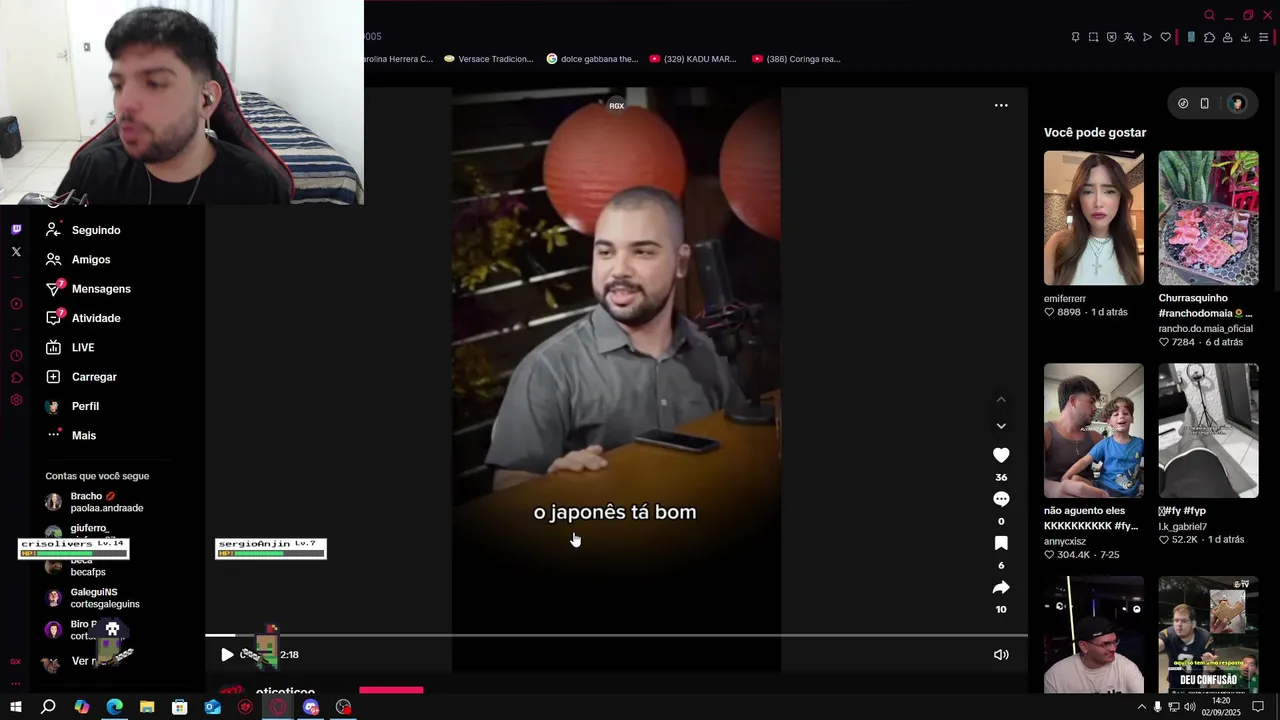
Task: Open the video three-dots options menu
Action: pos(1001,105)
